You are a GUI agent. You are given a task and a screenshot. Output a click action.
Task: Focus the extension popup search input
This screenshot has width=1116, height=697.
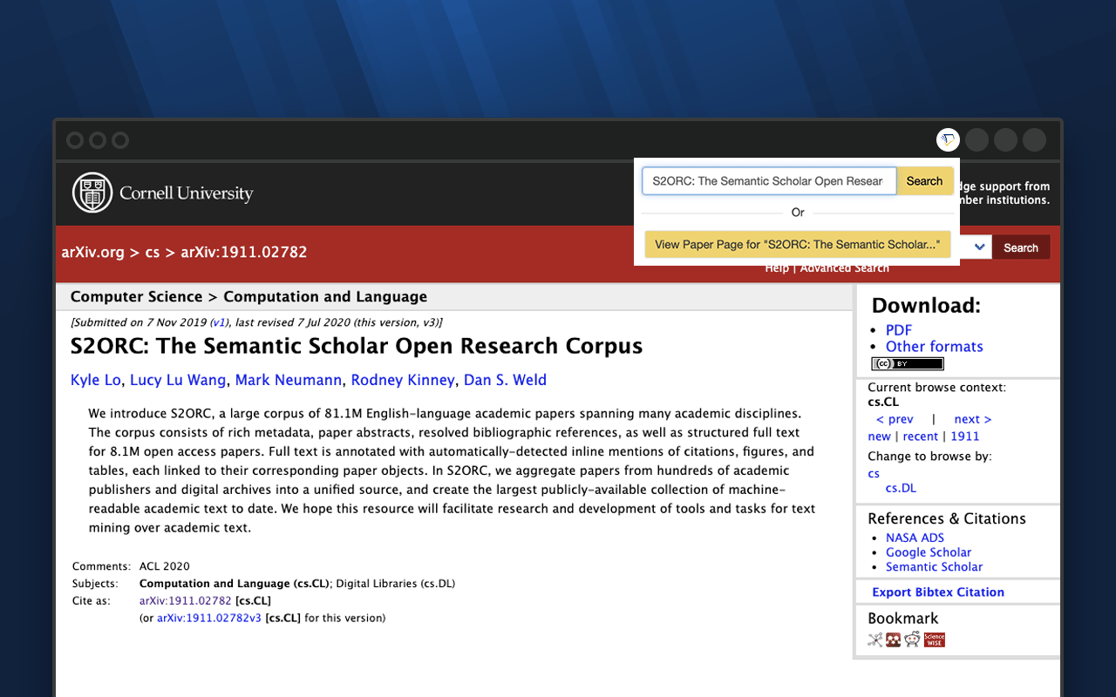click(x=768, y=181)
